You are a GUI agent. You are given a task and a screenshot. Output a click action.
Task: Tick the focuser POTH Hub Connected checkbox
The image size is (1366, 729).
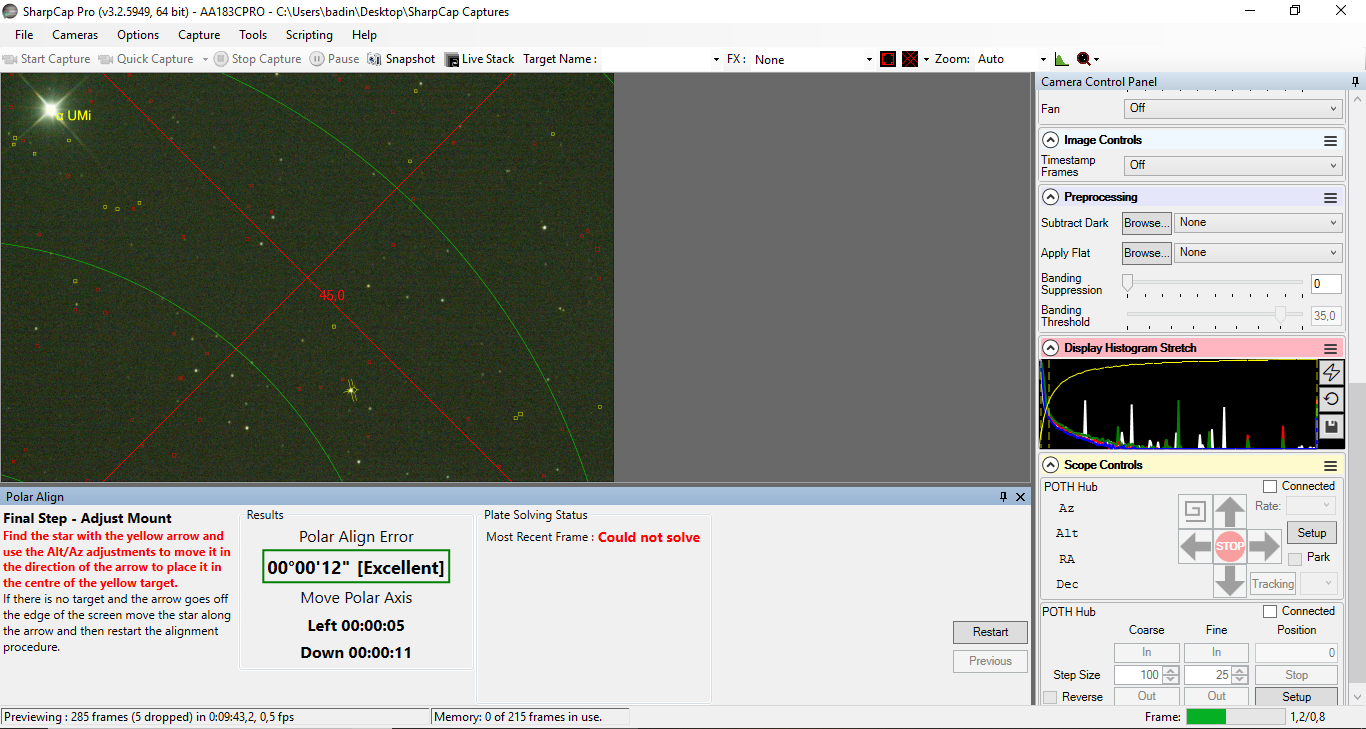coord(1270,611)
